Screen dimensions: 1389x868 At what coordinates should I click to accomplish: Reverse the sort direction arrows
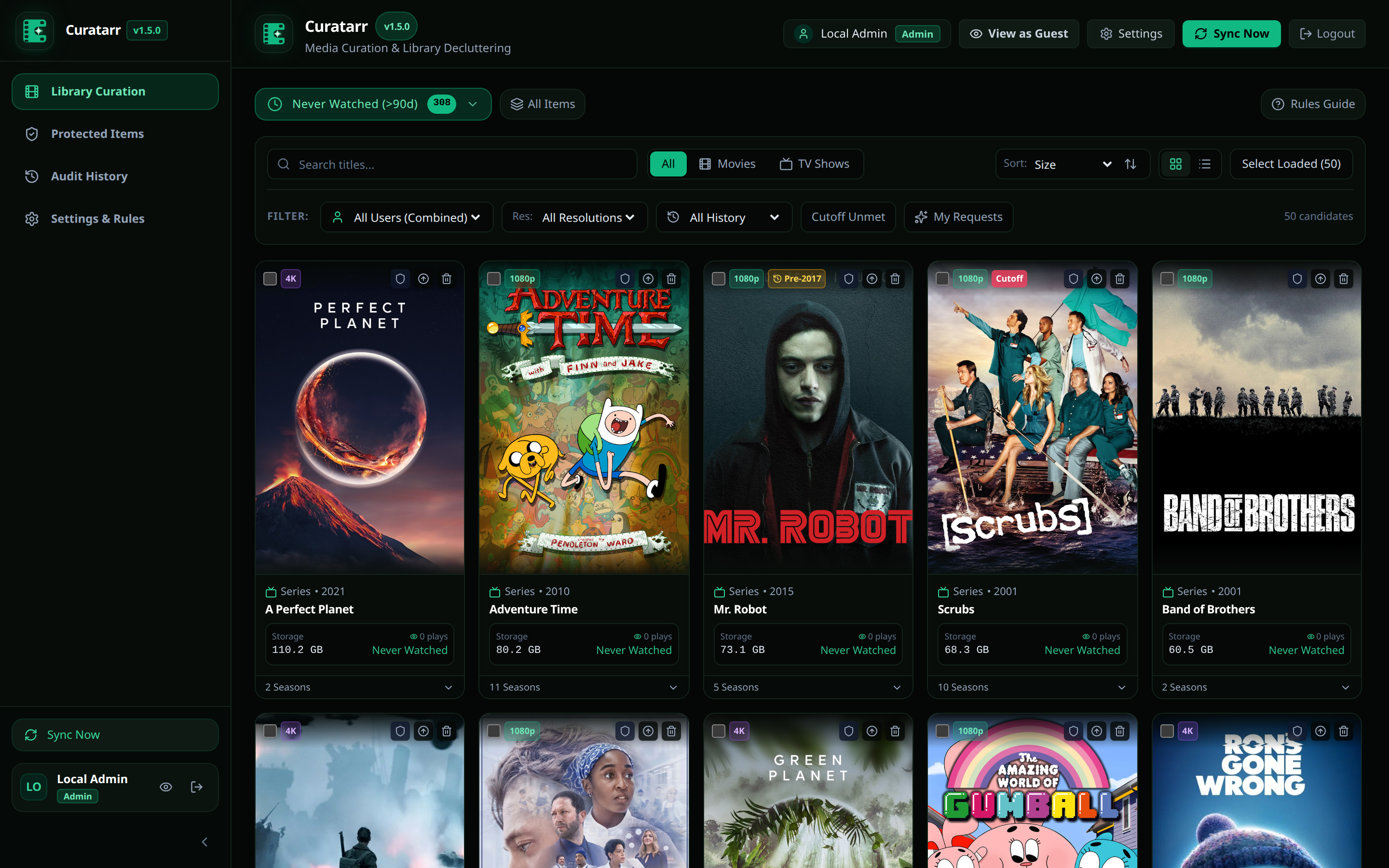pos(1130,164)
